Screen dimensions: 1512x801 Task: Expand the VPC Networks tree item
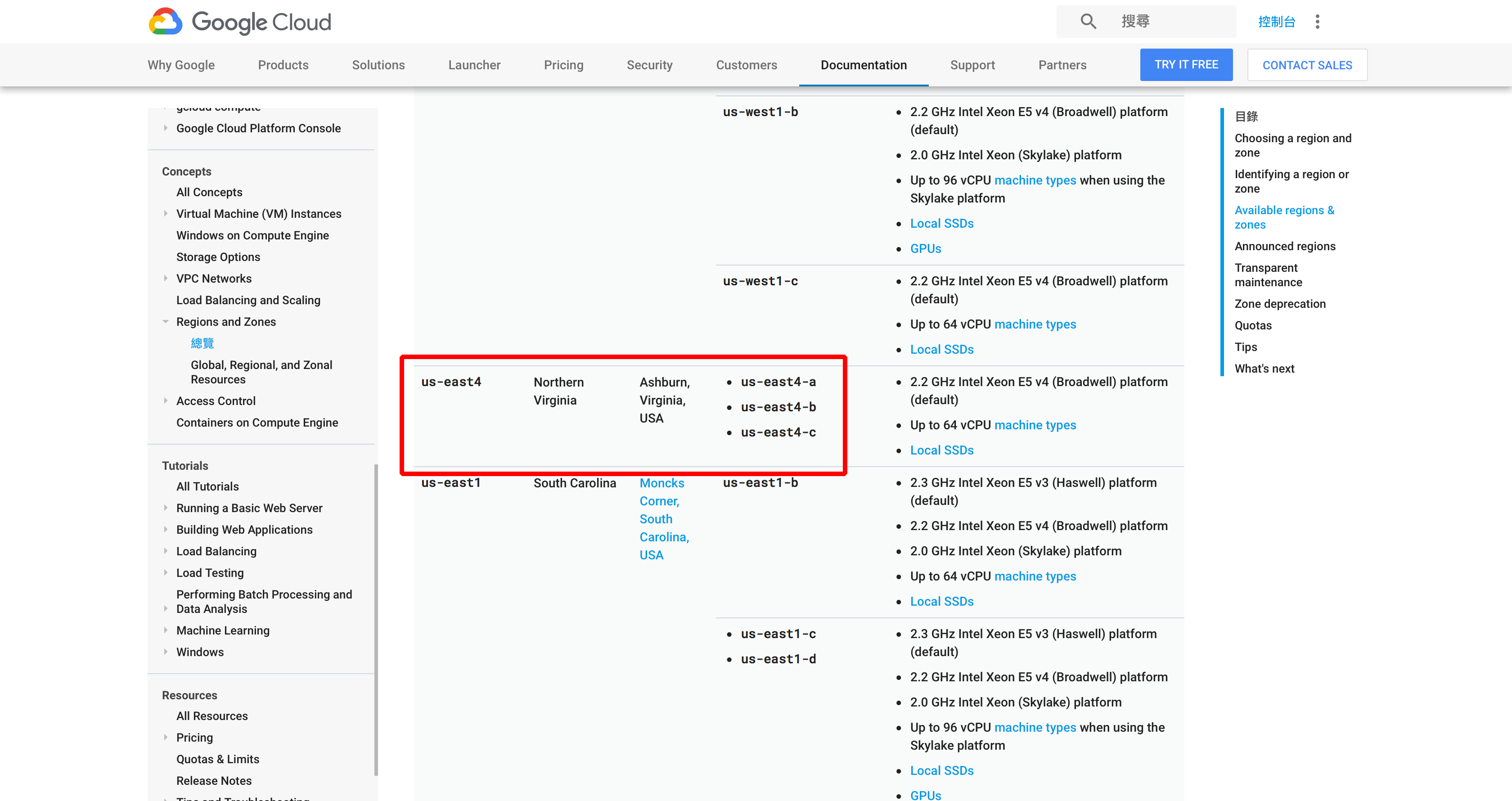tap(166, 278)
